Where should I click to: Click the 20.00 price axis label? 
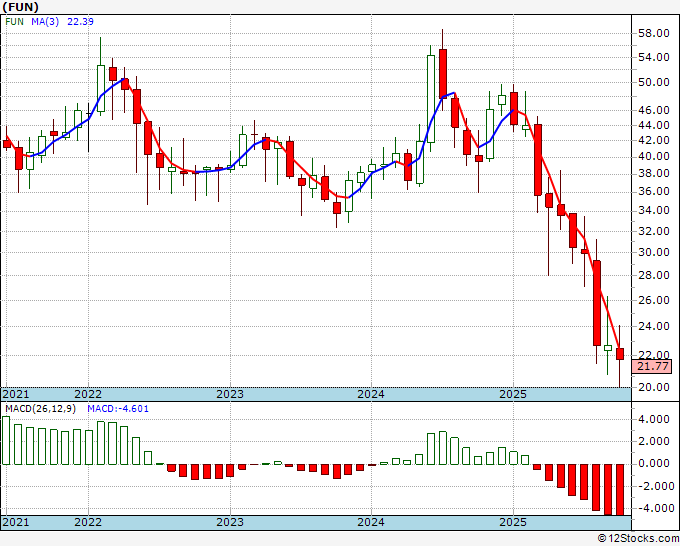click(x=654, y=387)
